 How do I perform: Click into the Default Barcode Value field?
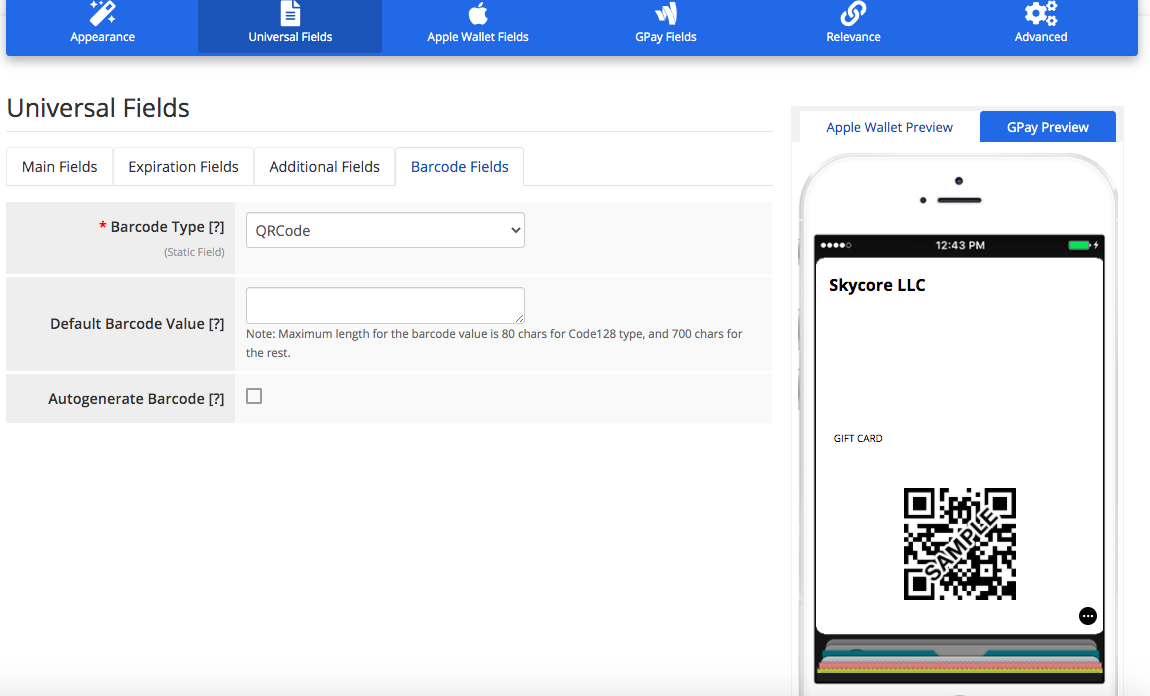[x=385, y=305]
